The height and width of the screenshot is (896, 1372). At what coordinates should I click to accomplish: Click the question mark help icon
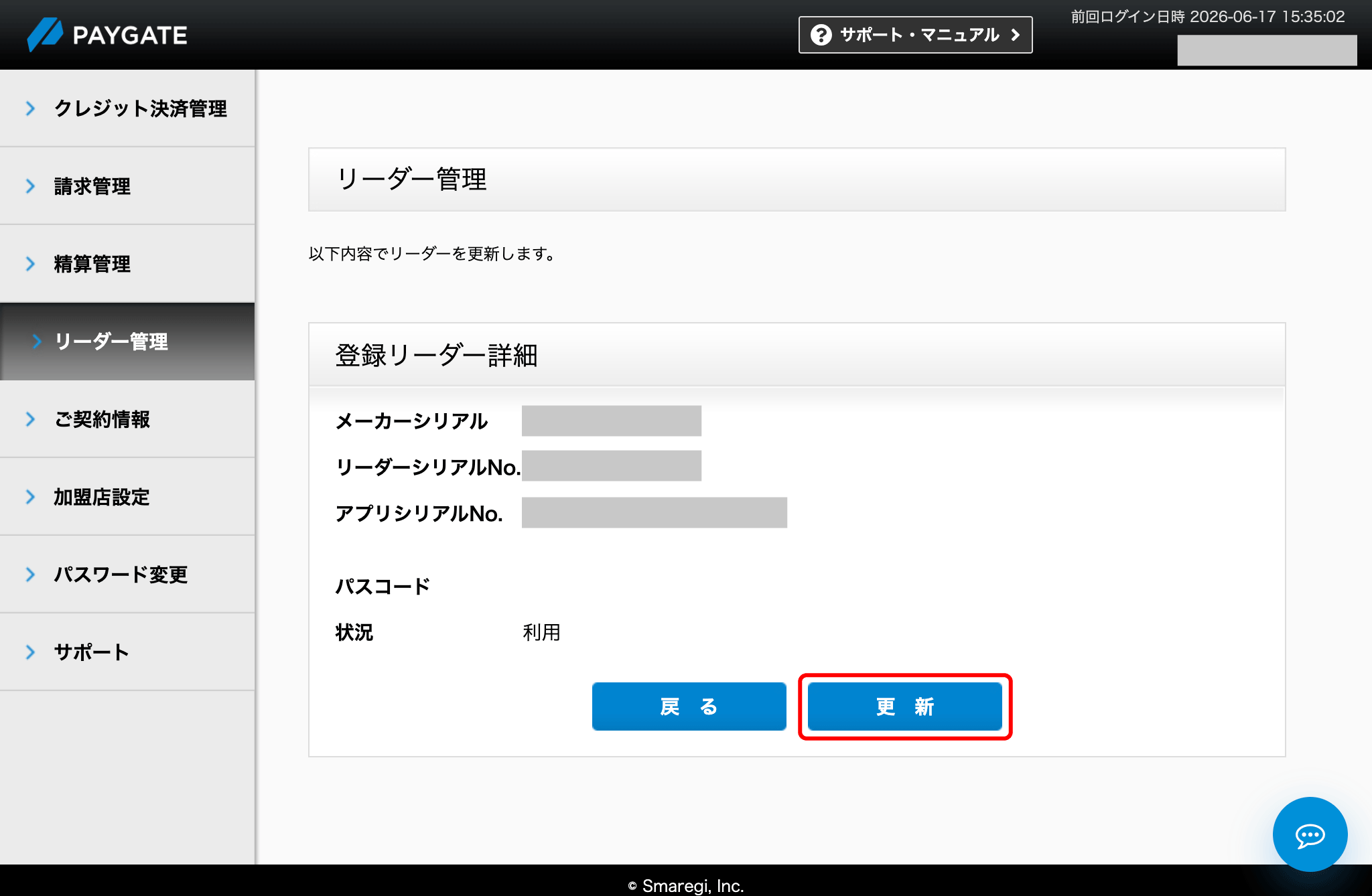tap(821, 35)
